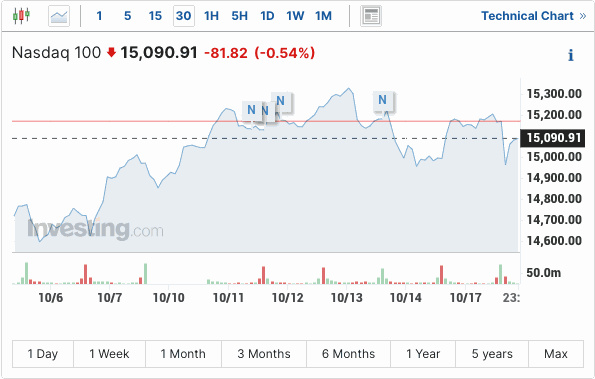Select the 30 minute interval

184,16
